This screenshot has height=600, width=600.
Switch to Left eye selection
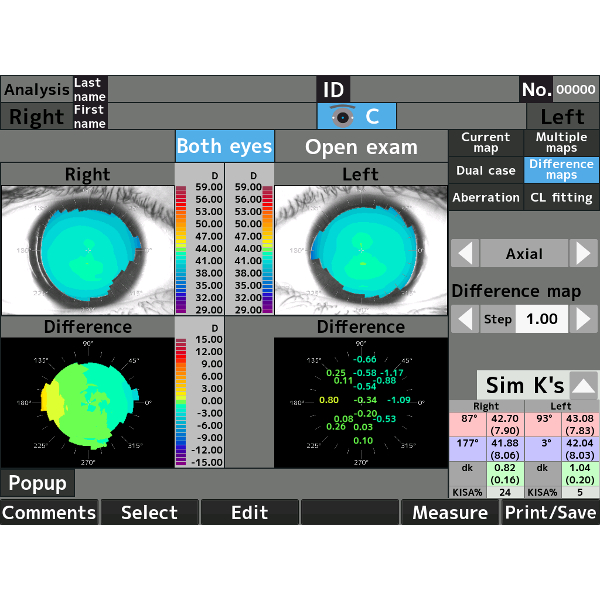pyautogui.click(x=562, y=116)
